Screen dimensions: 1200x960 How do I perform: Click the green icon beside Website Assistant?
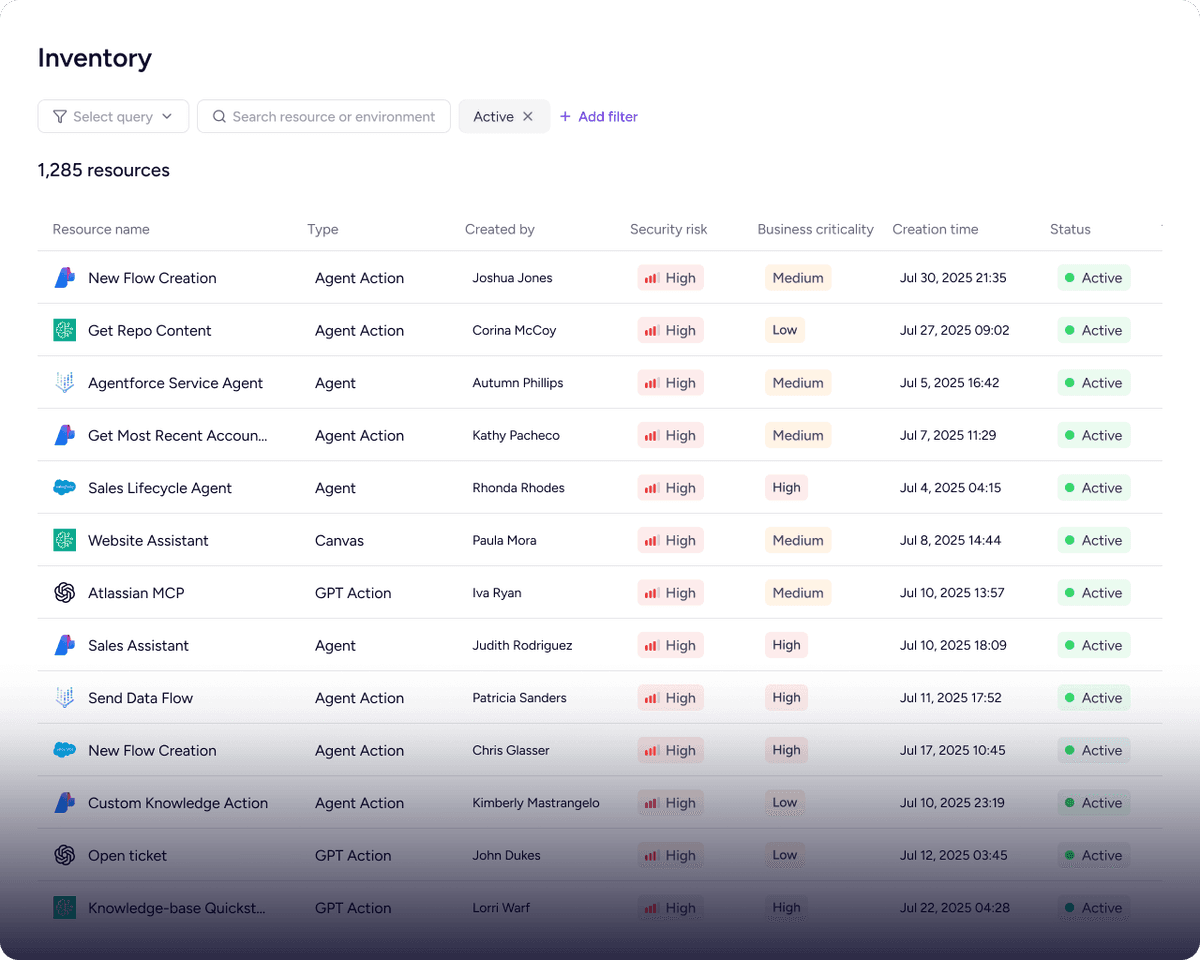[64, 540]
